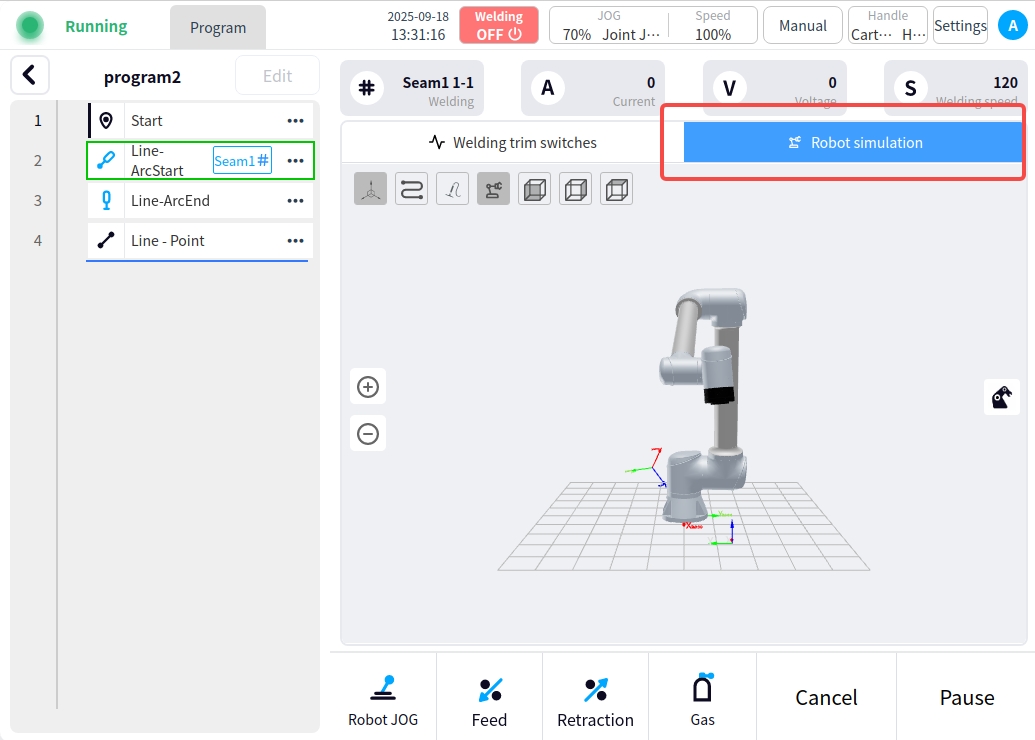This screenshot has height=740, width=1035.
Task: Click the Welding speed value box
Action: click(954, 88)
